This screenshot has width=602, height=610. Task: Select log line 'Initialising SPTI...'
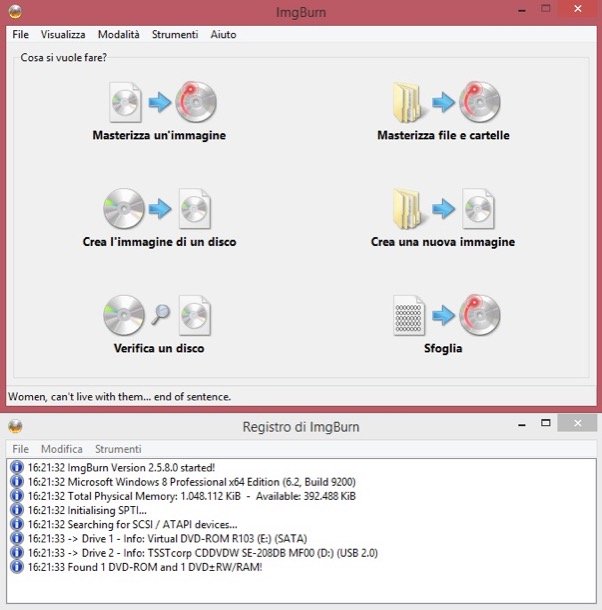87,510
